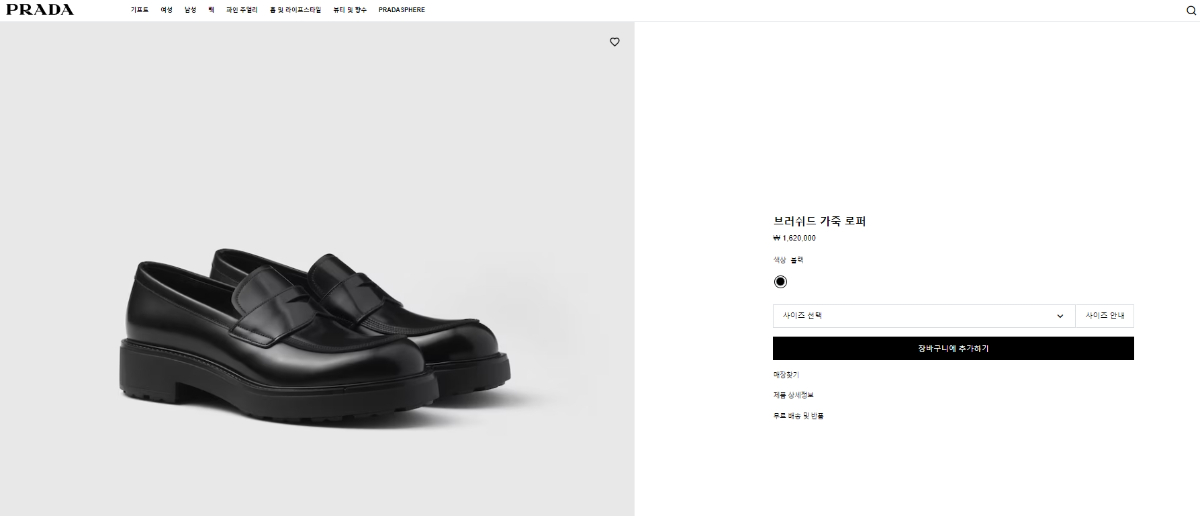This screenshot has height=516, width=1200.
Task: Add loafer to wishlist with heart icon
Action: coord(615,42)
